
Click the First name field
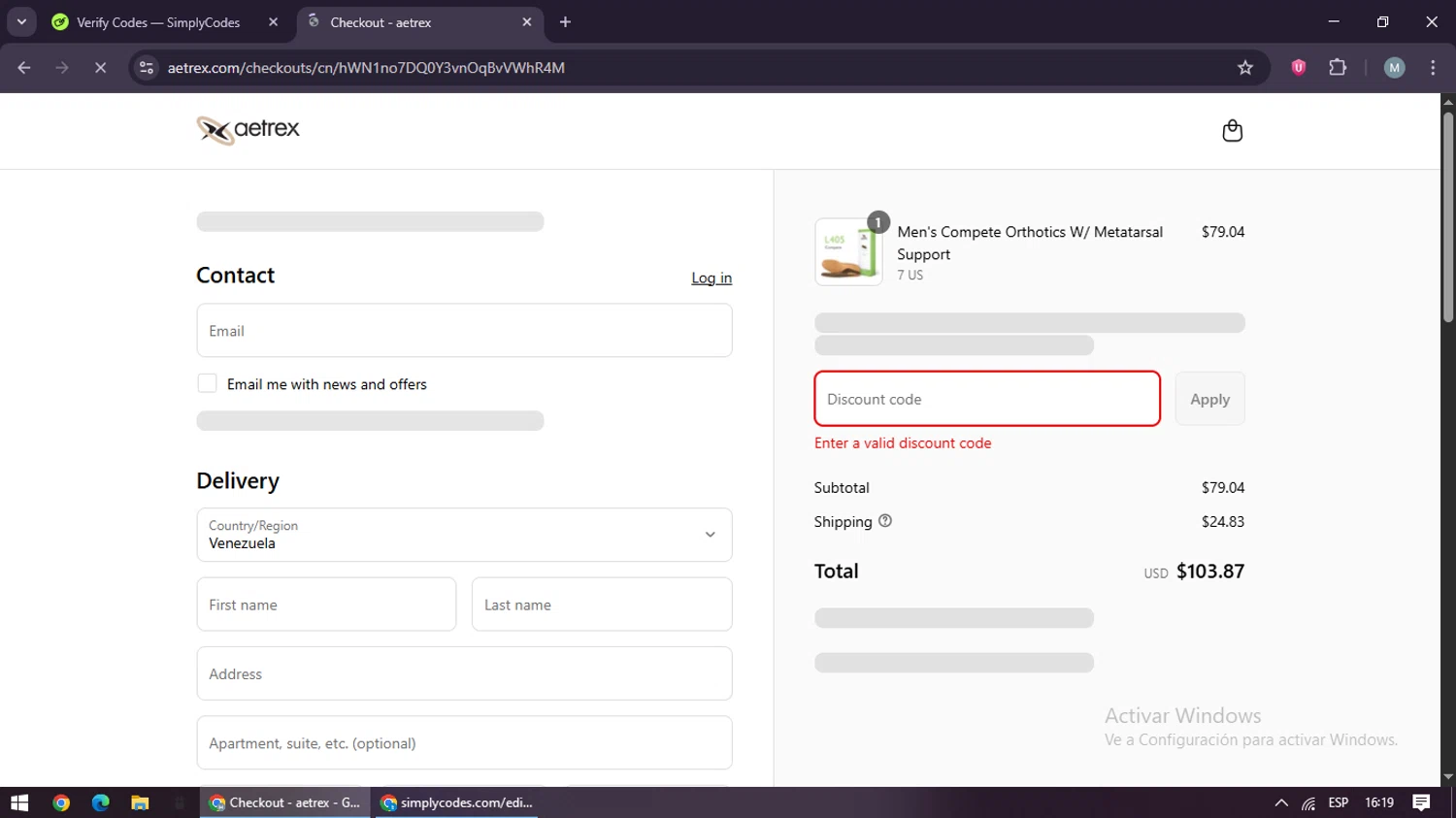(326, 605)
